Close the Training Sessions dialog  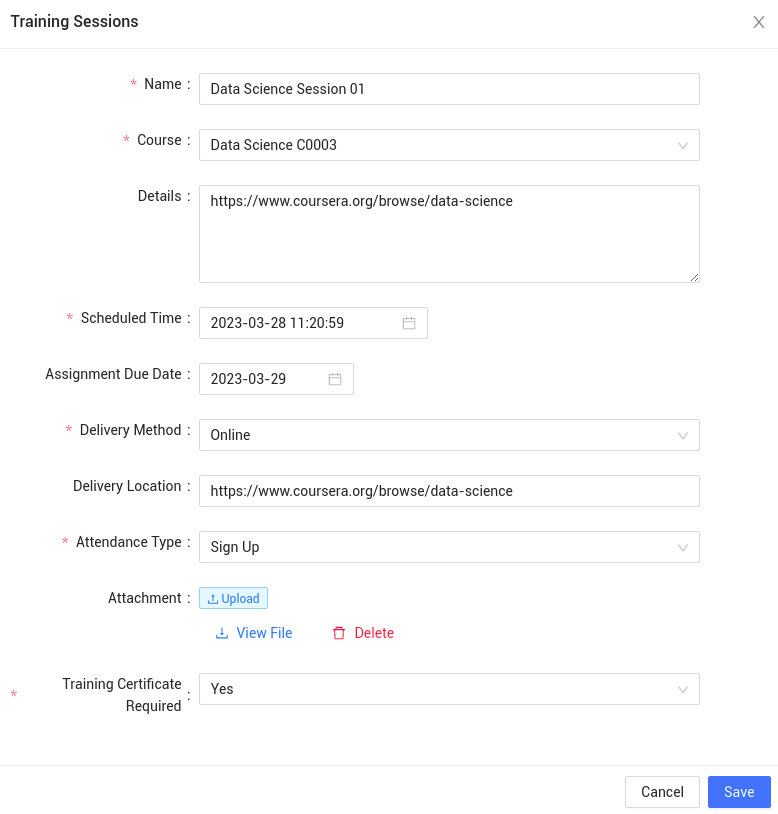(759, 22)
